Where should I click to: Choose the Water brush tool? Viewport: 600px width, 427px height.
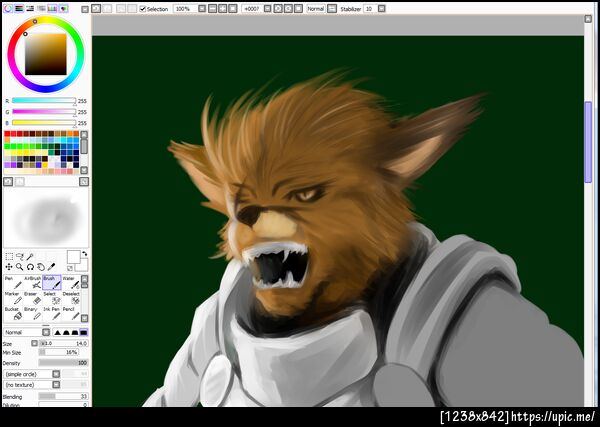click(71, 282)
